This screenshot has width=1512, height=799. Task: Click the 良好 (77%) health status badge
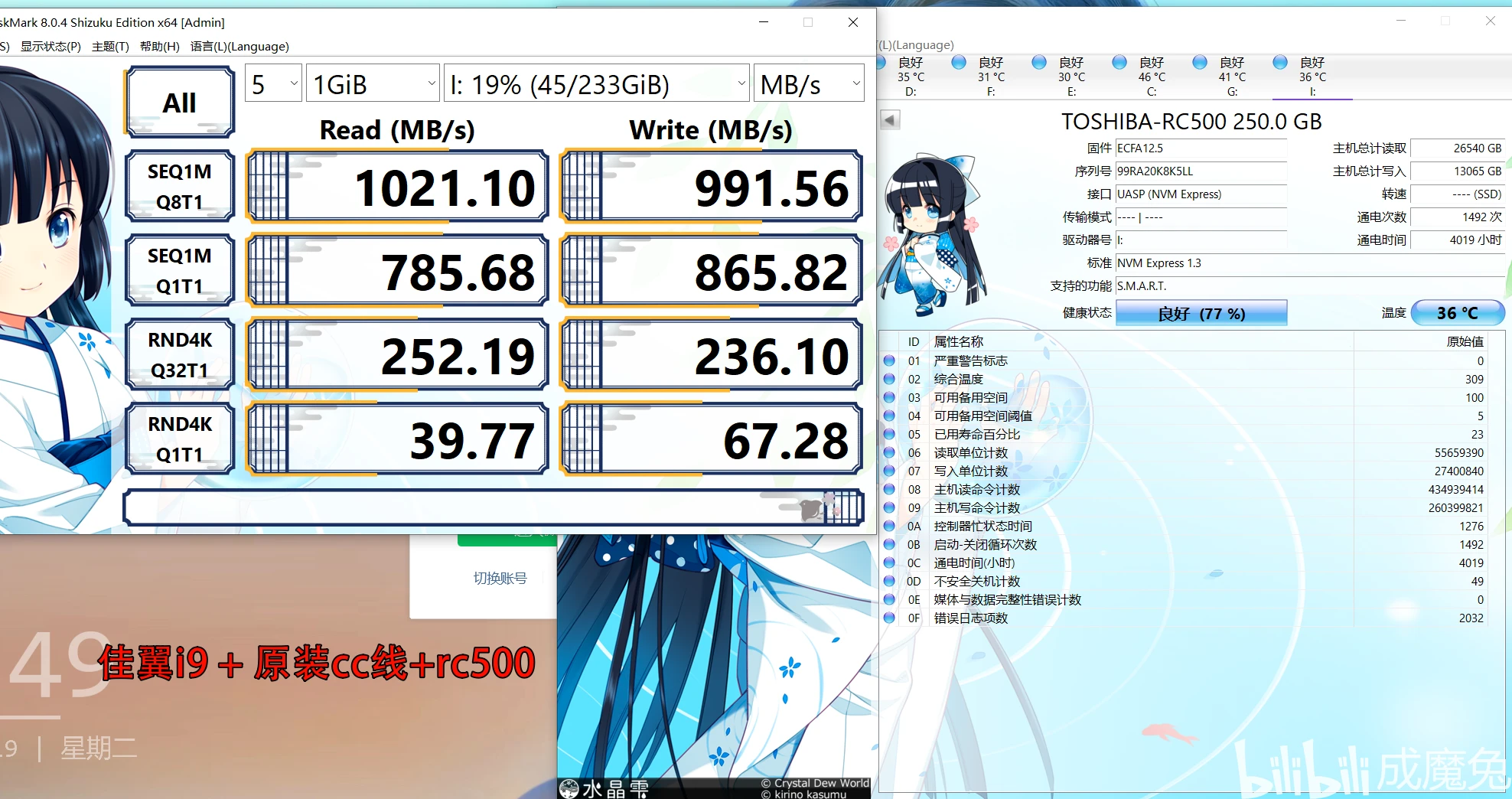point(1201,313)
